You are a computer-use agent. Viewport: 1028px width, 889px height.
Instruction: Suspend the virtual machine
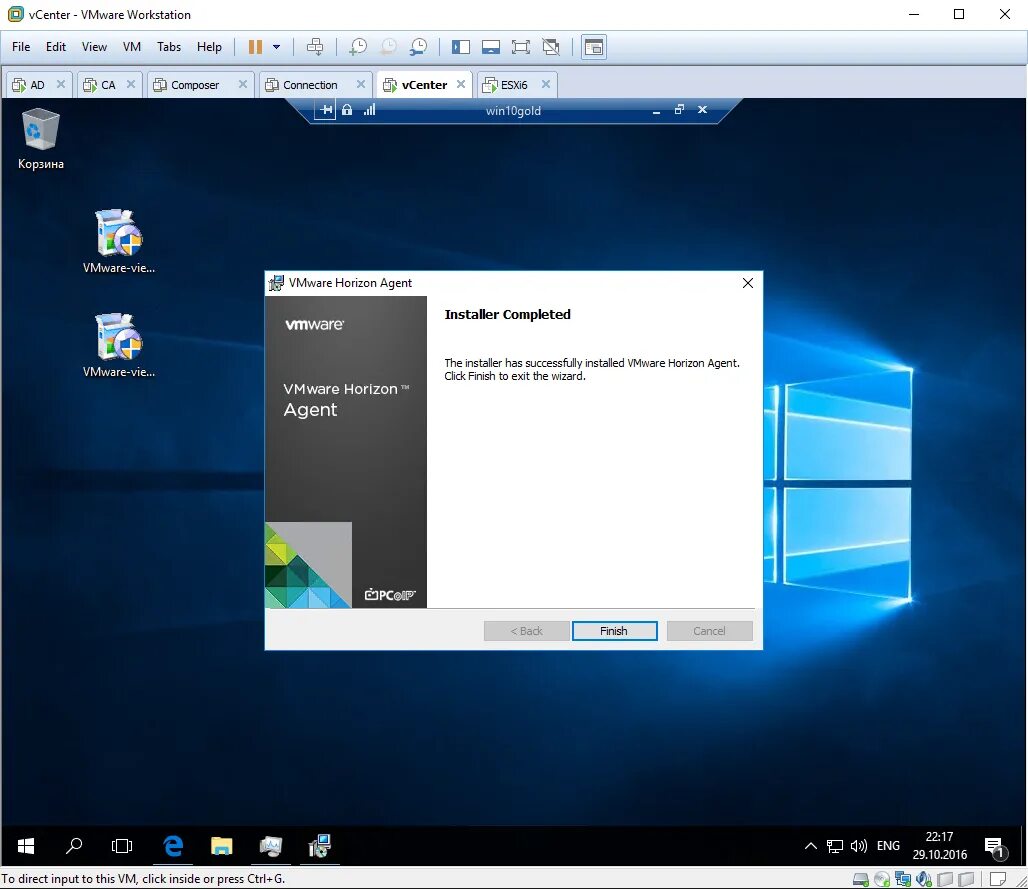(x=256, y=46)
